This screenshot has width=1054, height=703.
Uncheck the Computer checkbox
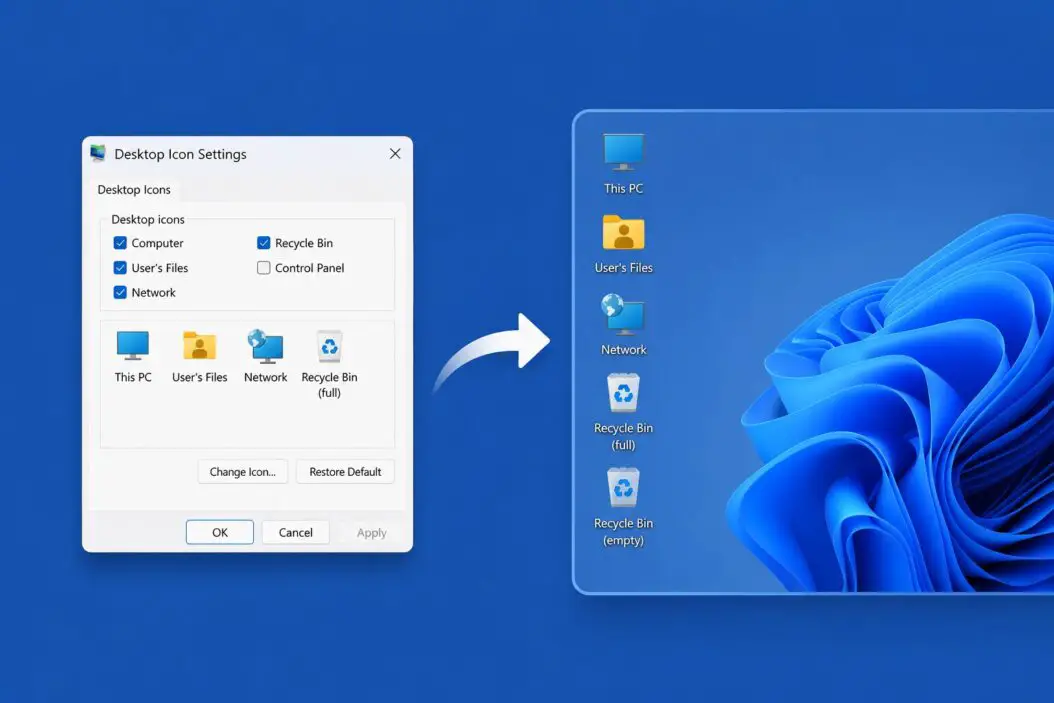[120, 243]
